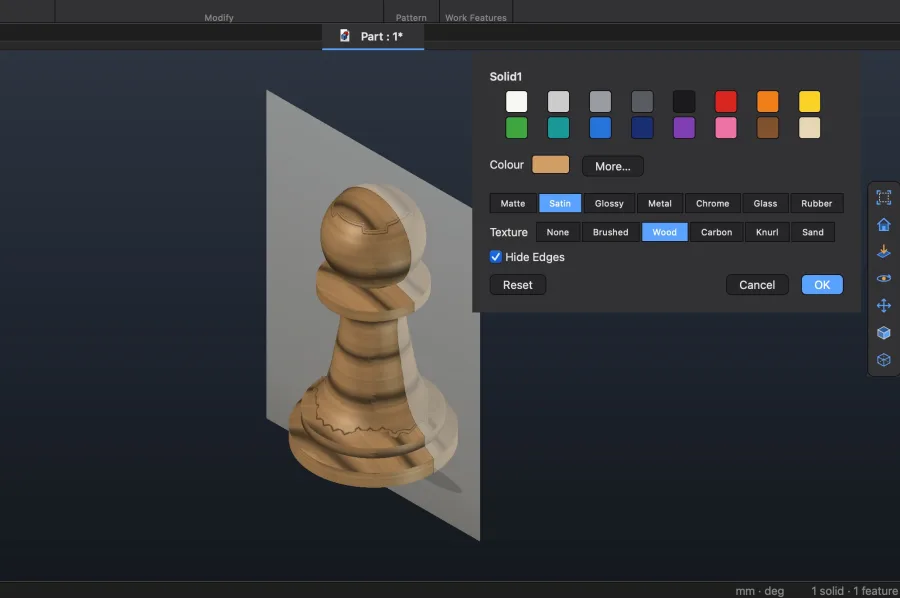The height and width of the screenshot is (598, 900).
Task: Pick the pink colour swatch
Action: (x=726, y=127)
